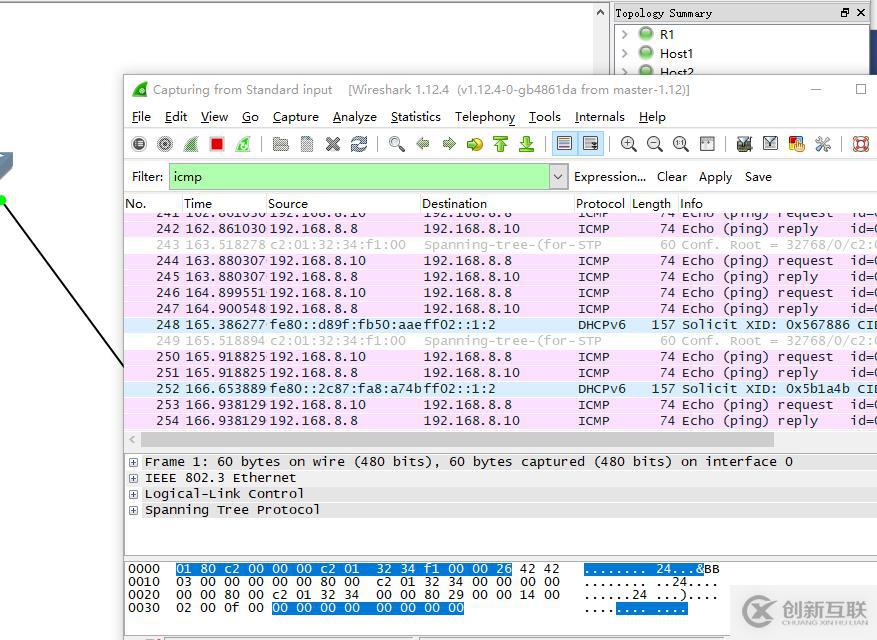This screenshot has height=640, width=877.
Task: Toggle auto scroll in live capture
Action: click(x=590, y=144)
